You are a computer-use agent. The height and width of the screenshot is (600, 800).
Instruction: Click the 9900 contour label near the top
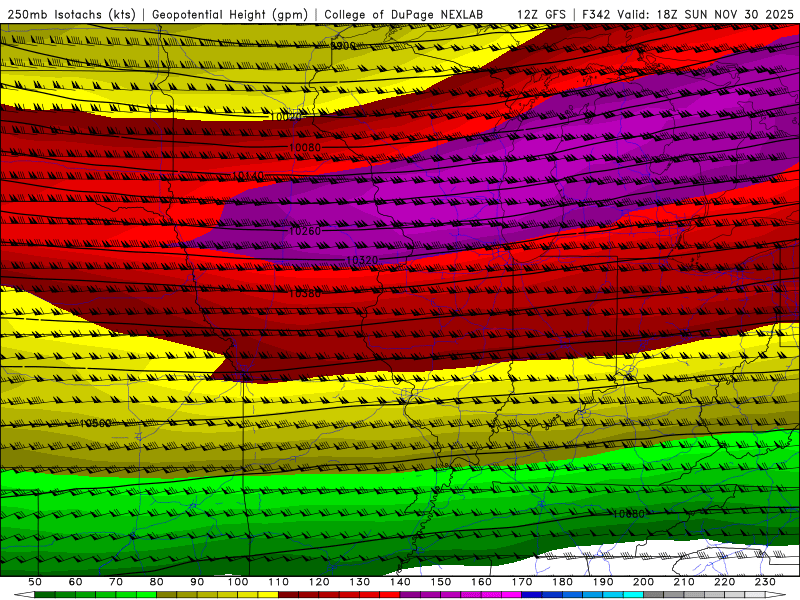pos(343,45)
